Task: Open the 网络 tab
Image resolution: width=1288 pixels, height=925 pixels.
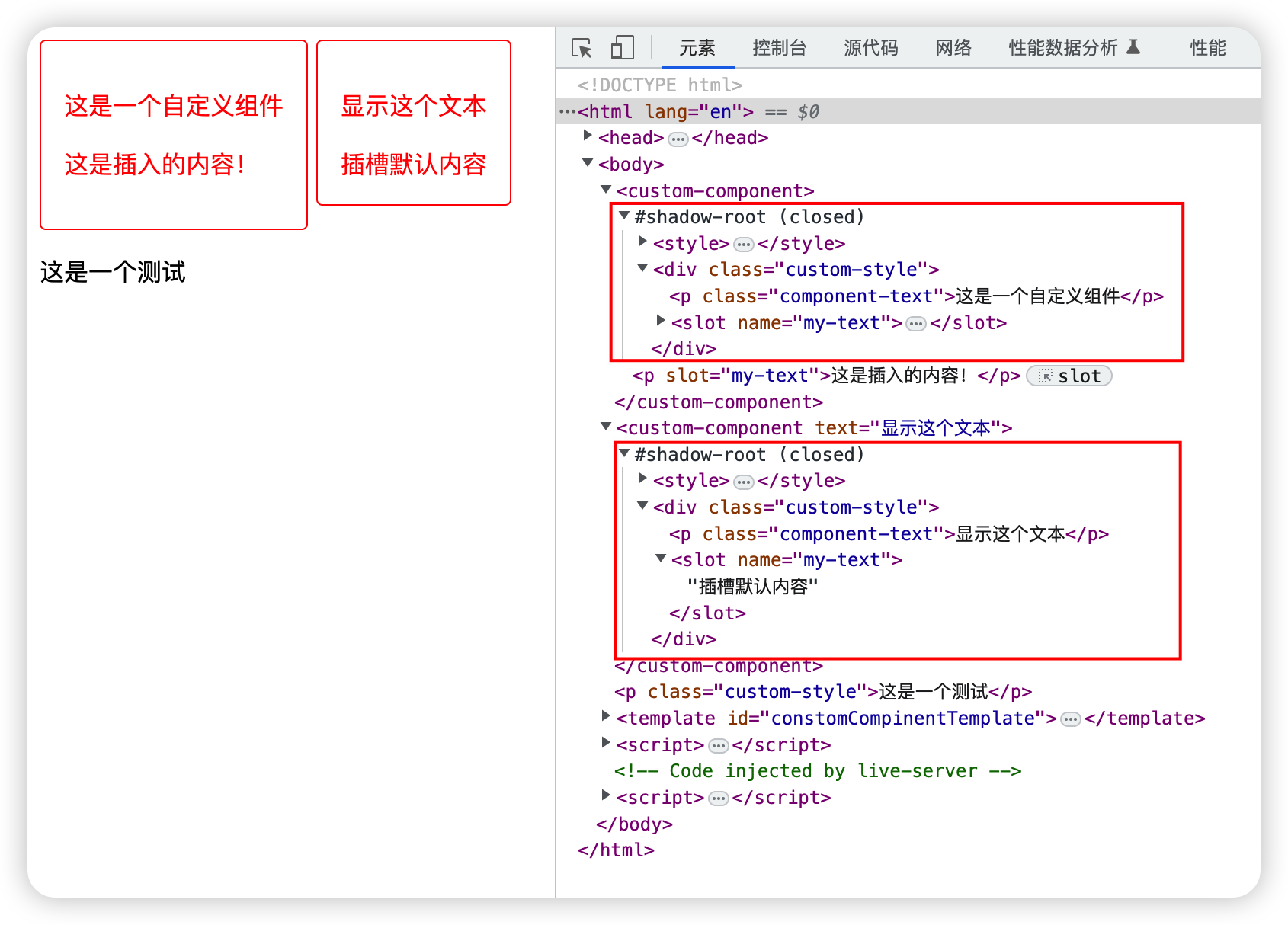Action: (953, 48)
